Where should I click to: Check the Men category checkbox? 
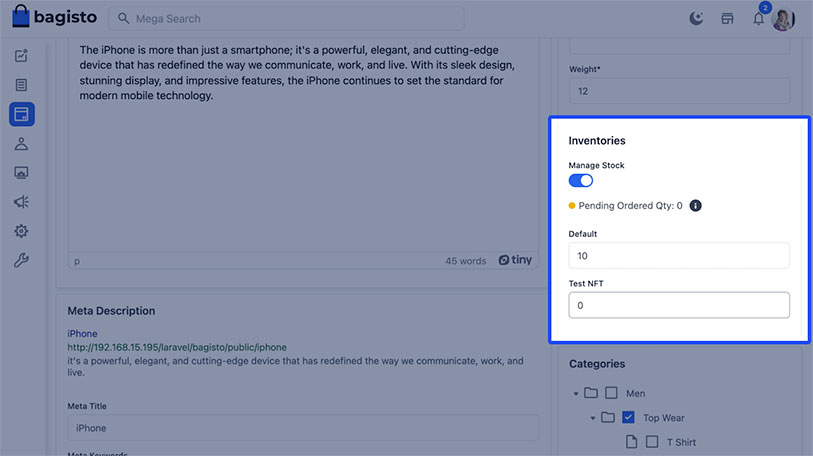pyautogui.click(x=611, y=393)
